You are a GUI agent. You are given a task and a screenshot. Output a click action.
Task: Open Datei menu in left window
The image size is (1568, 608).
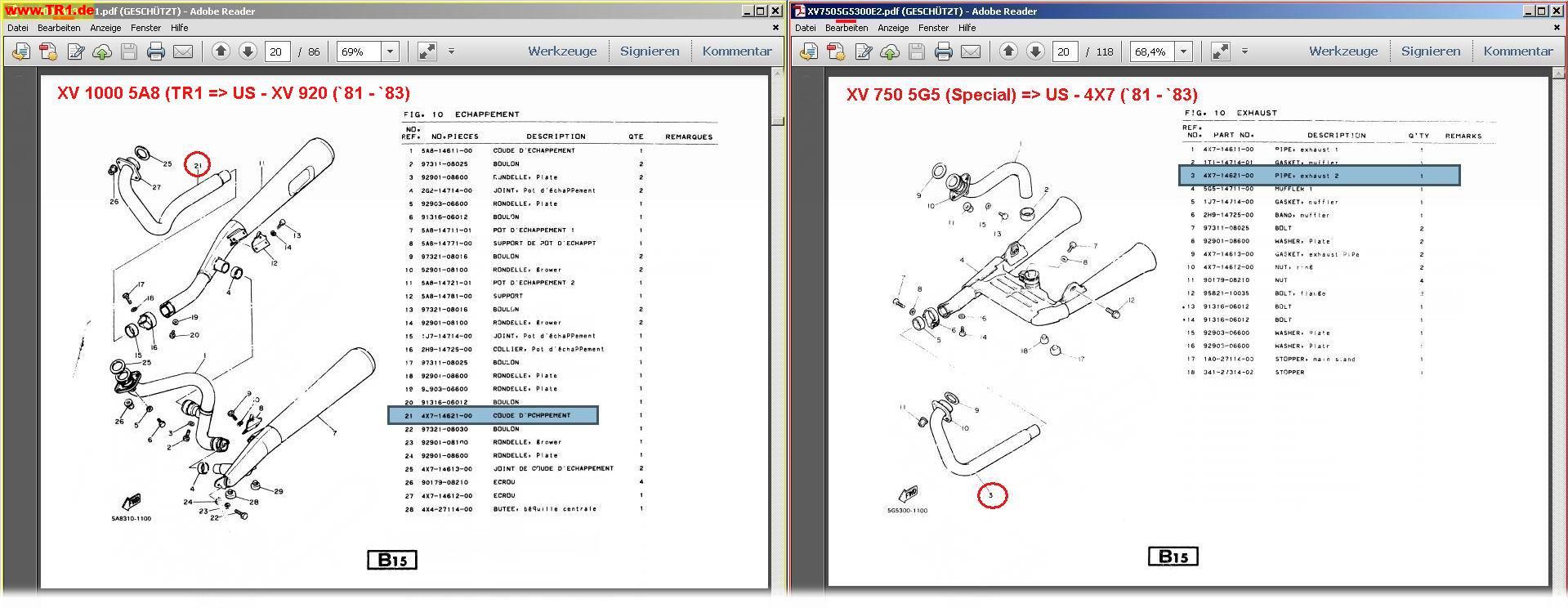pyautogui.click(x=17, y=28)
